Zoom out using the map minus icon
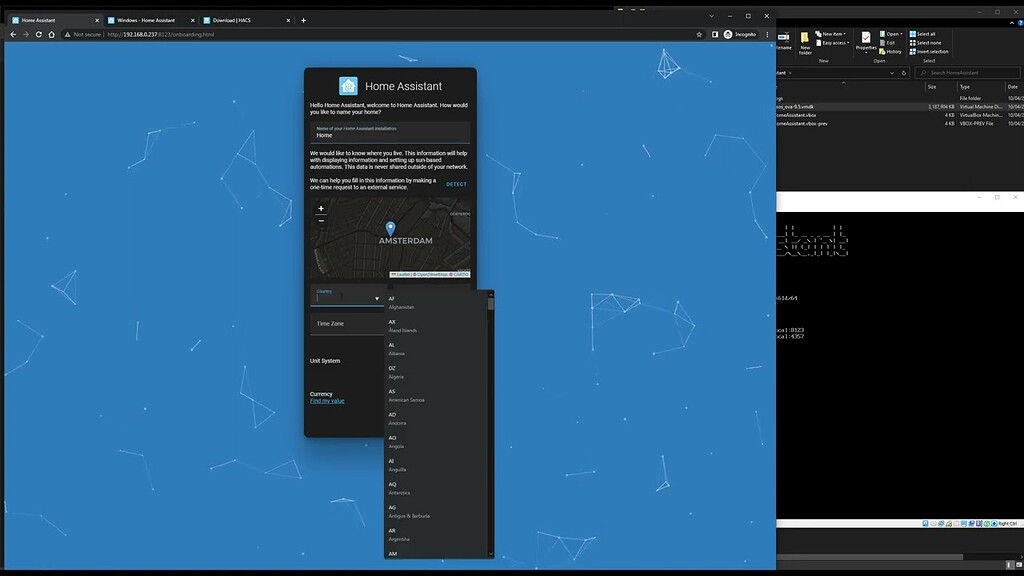Viewport: 1024px width, 576px height. [x=320, y=218]
